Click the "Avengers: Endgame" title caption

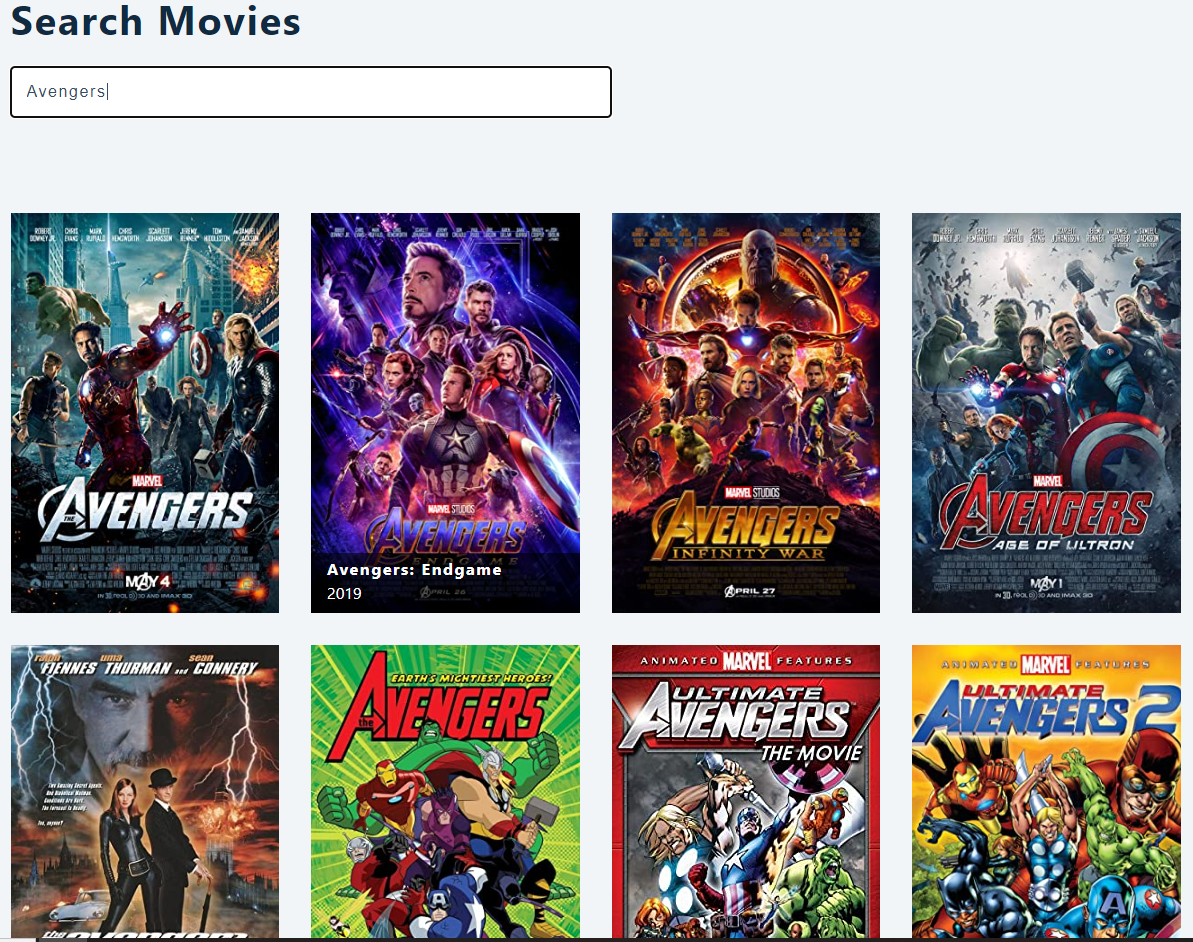click(414, 570)
